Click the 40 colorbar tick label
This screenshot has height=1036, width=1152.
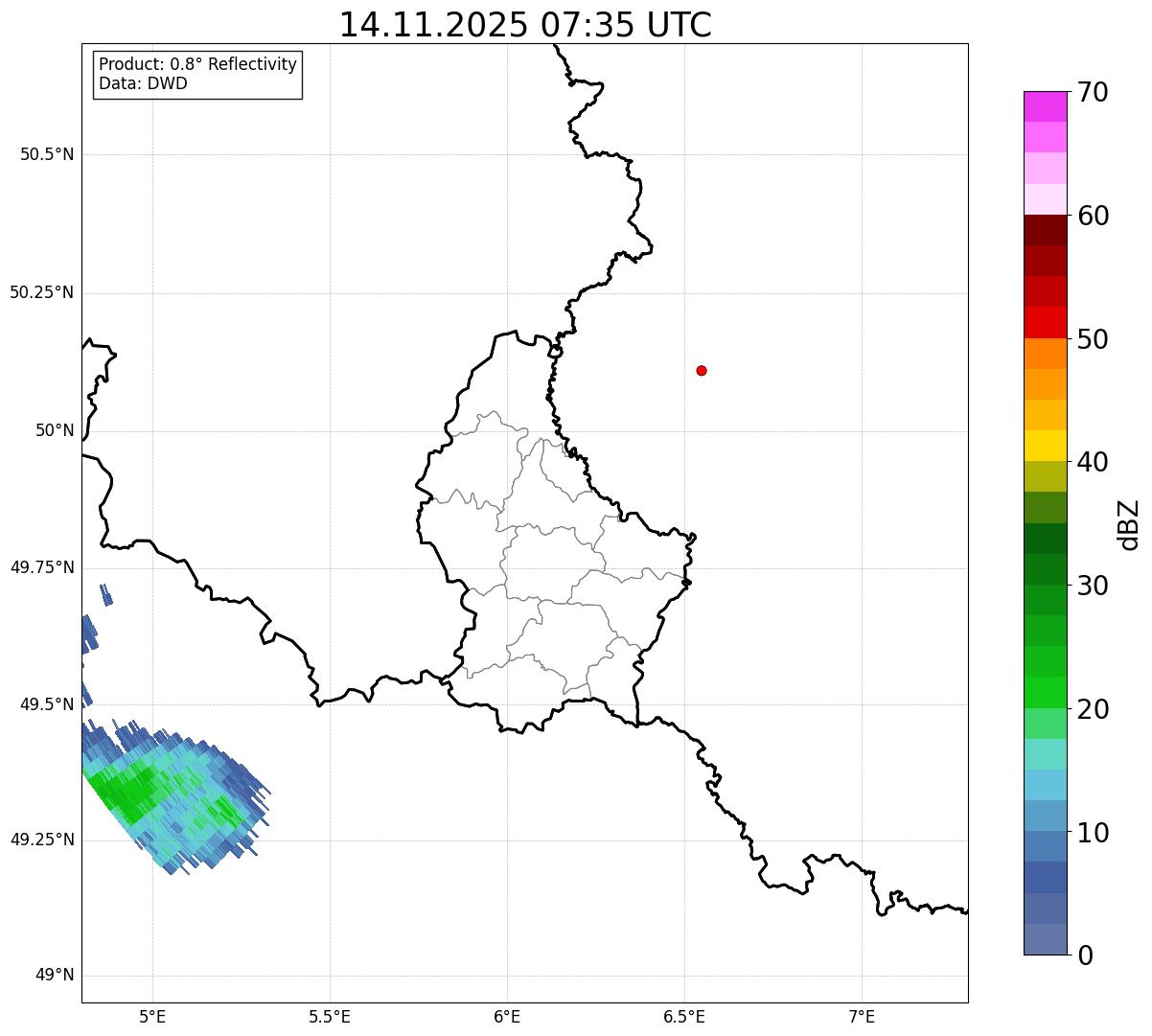[x=1093, y=462]
